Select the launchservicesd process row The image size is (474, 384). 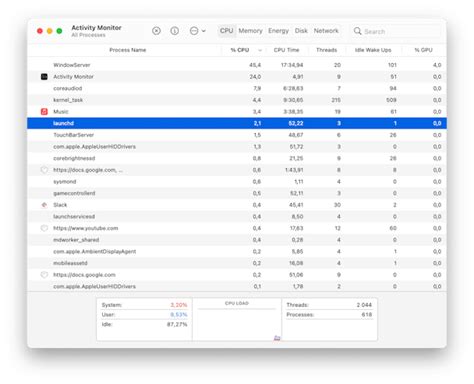[x=237, y=217]
